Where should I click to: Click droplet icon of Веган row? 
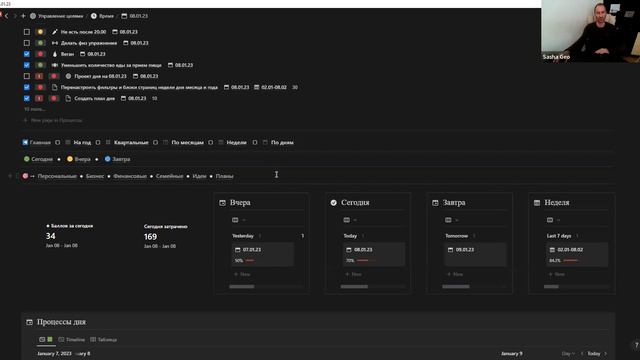(x=55, y=54)
